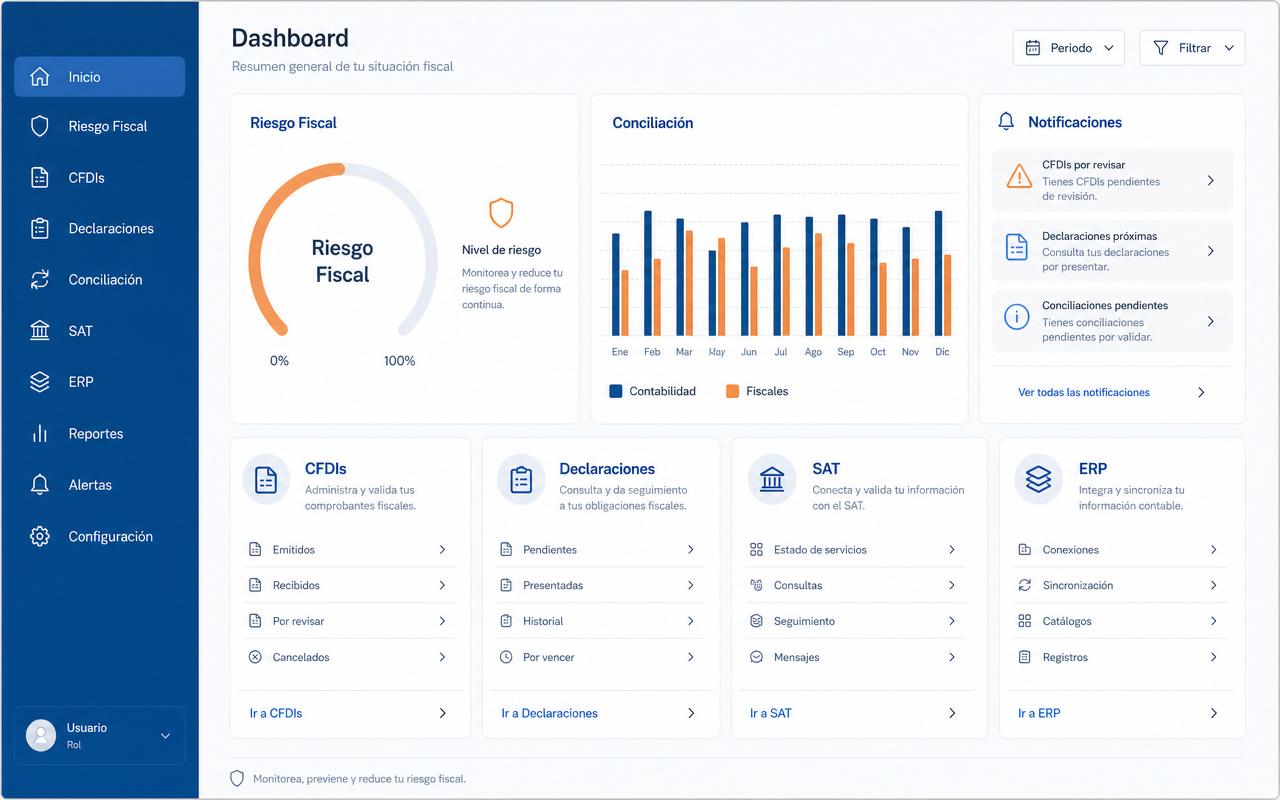Open Presentadas in the Declaraciones card
The height and width of the screenshot is (800, 1280).
598,585
